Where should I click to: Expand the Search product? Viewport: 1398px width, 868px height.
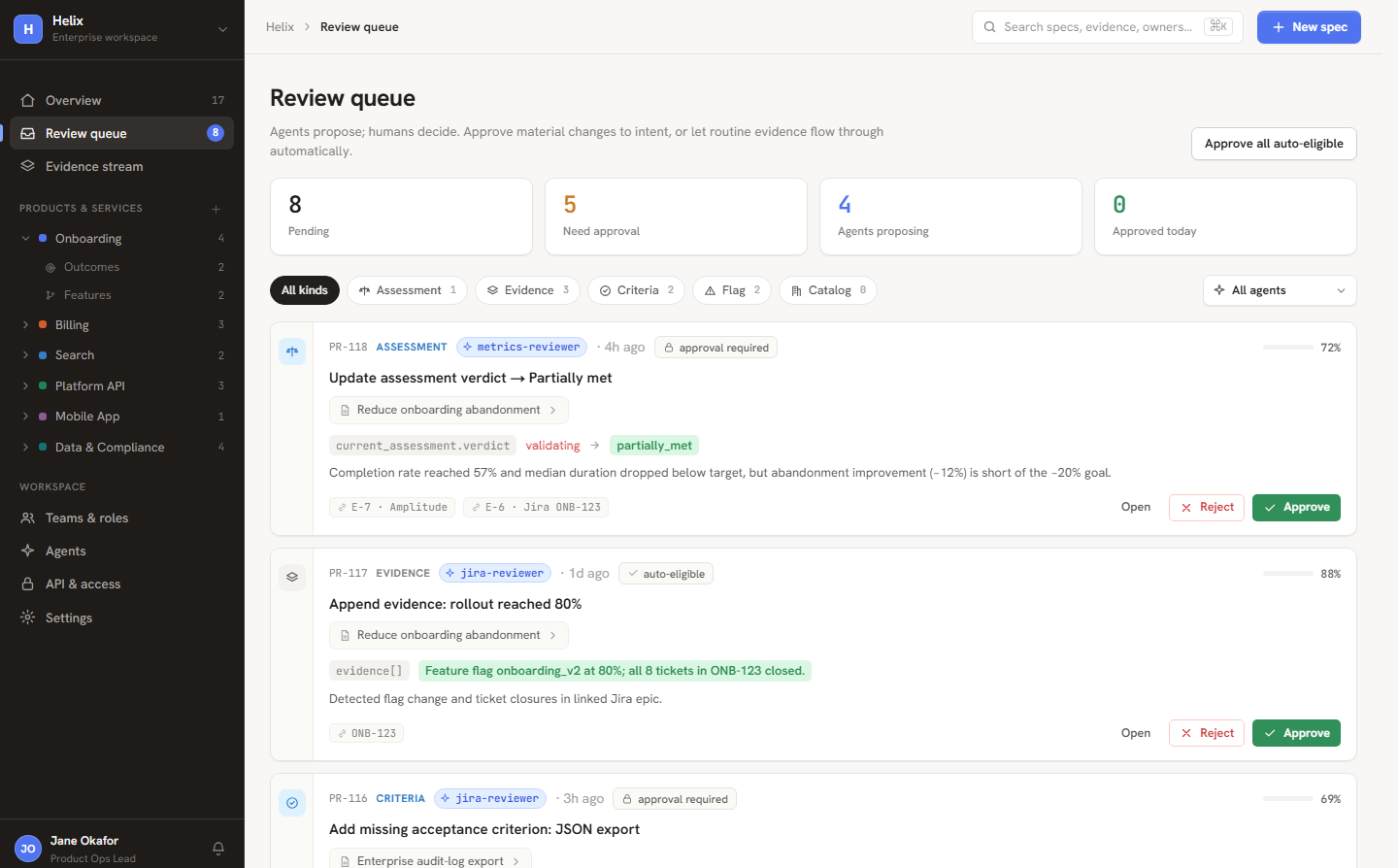[25, 355]
